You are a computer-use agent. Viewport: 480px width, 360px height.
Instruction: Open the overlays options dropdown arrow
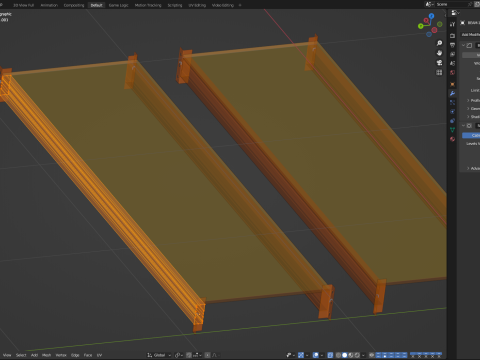point(321,355)
